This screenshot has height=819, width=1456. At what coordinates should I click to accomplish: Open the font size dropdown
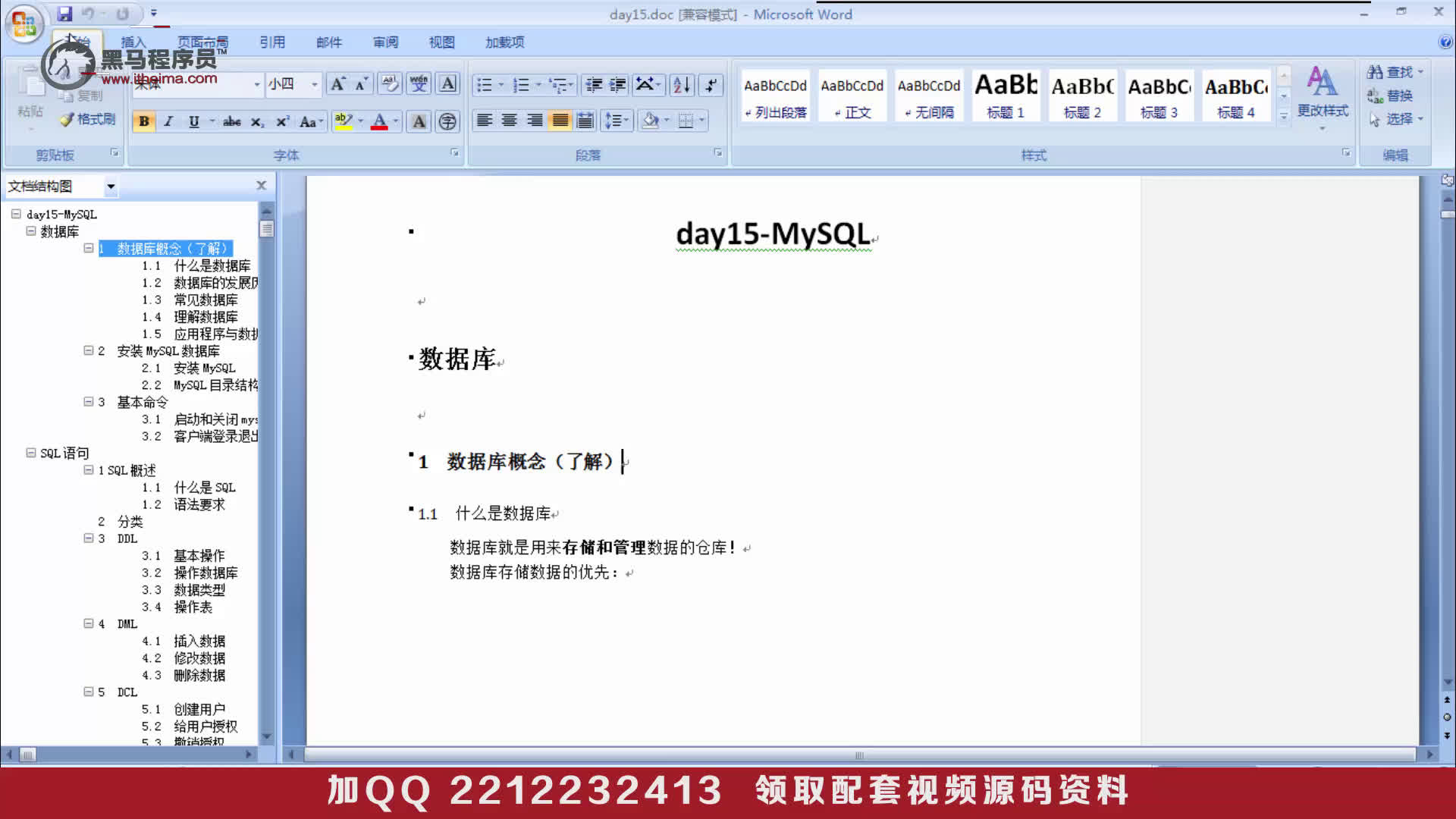[315, 84]
